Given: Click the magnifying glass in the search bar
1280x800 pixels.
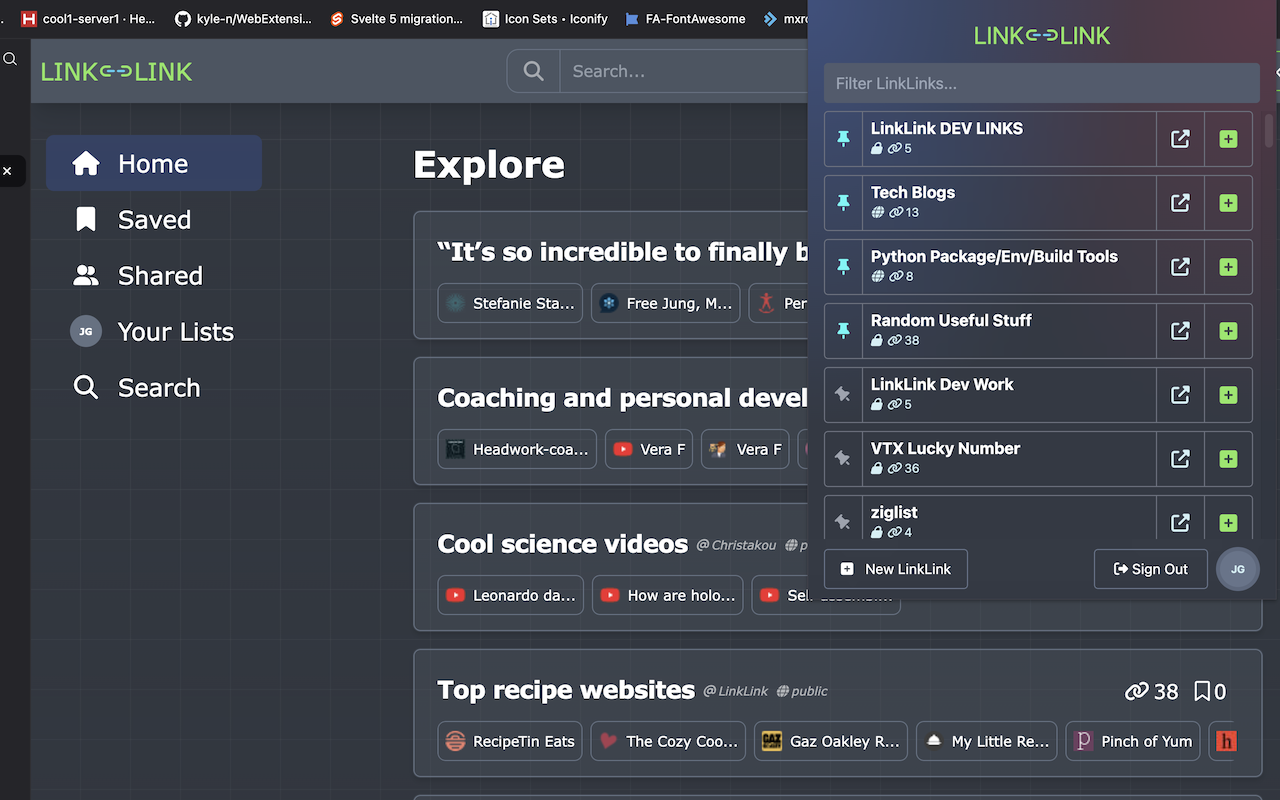Looking at the screenshot, I should [533, 71].
